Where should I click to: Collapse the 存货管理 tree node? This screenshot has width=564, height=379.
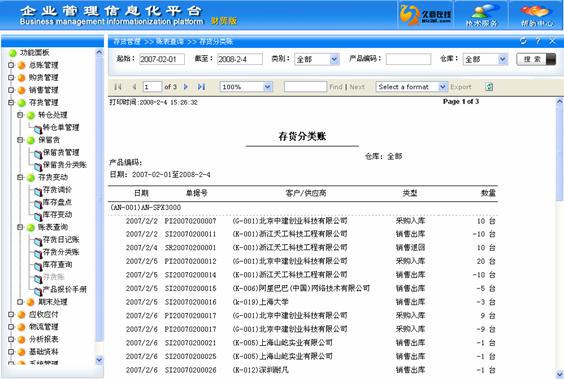point(11,102)
